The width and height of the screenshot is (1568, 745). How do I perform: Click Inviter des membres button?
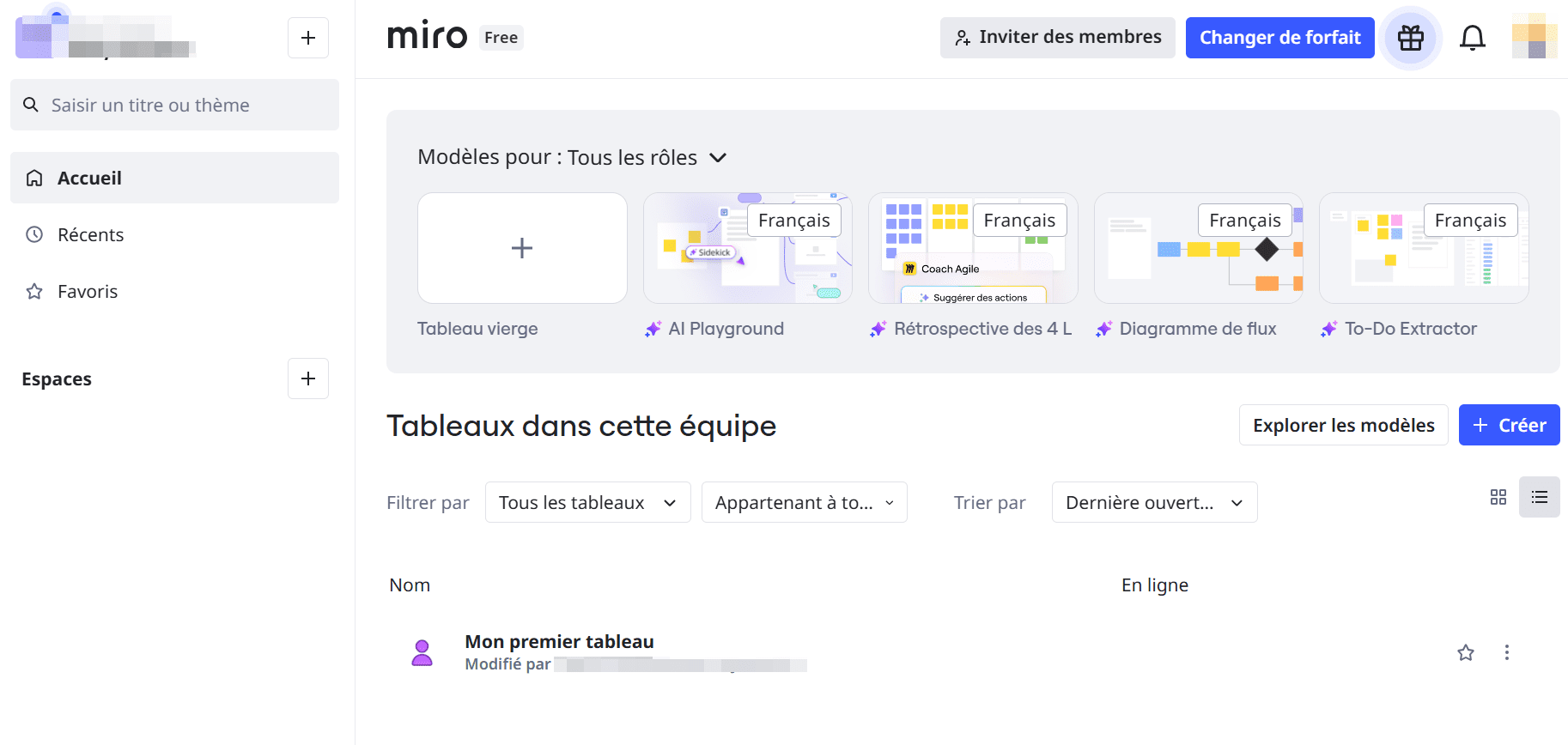pos(1058,38)
